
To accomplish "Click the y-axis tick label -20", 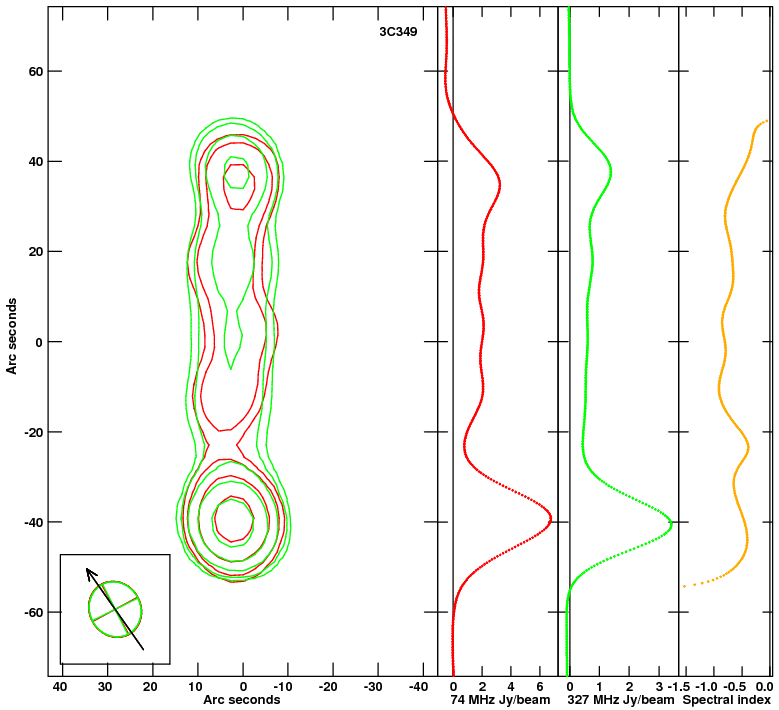I will coord(34,432).
